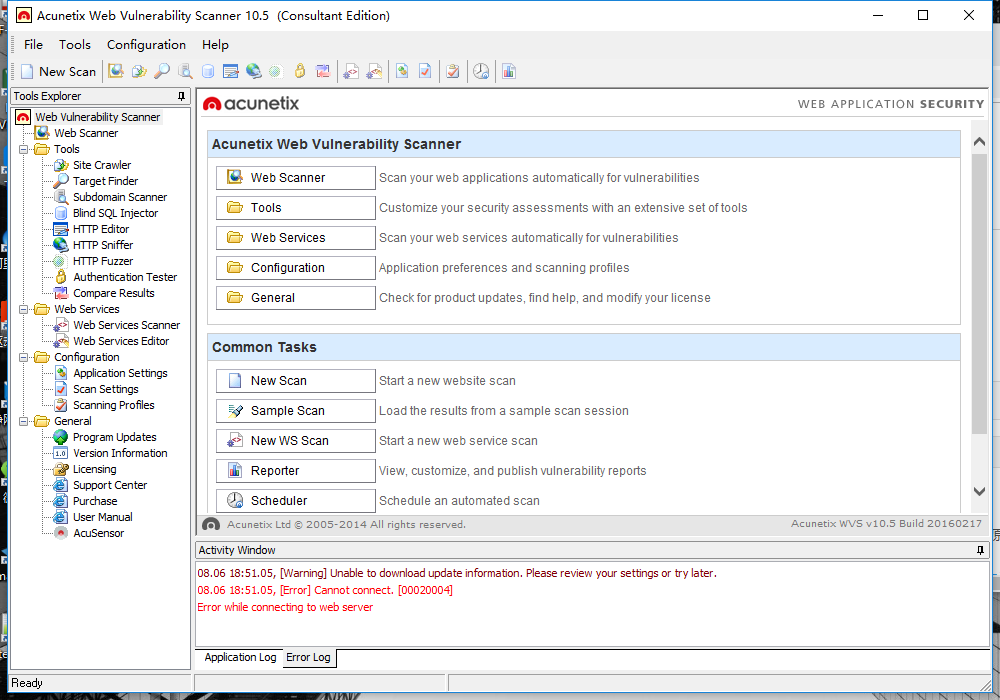Viewport: 1000px width, 700px height.
Task: Select Program Updates in the tree
Action: pos(115,437)
